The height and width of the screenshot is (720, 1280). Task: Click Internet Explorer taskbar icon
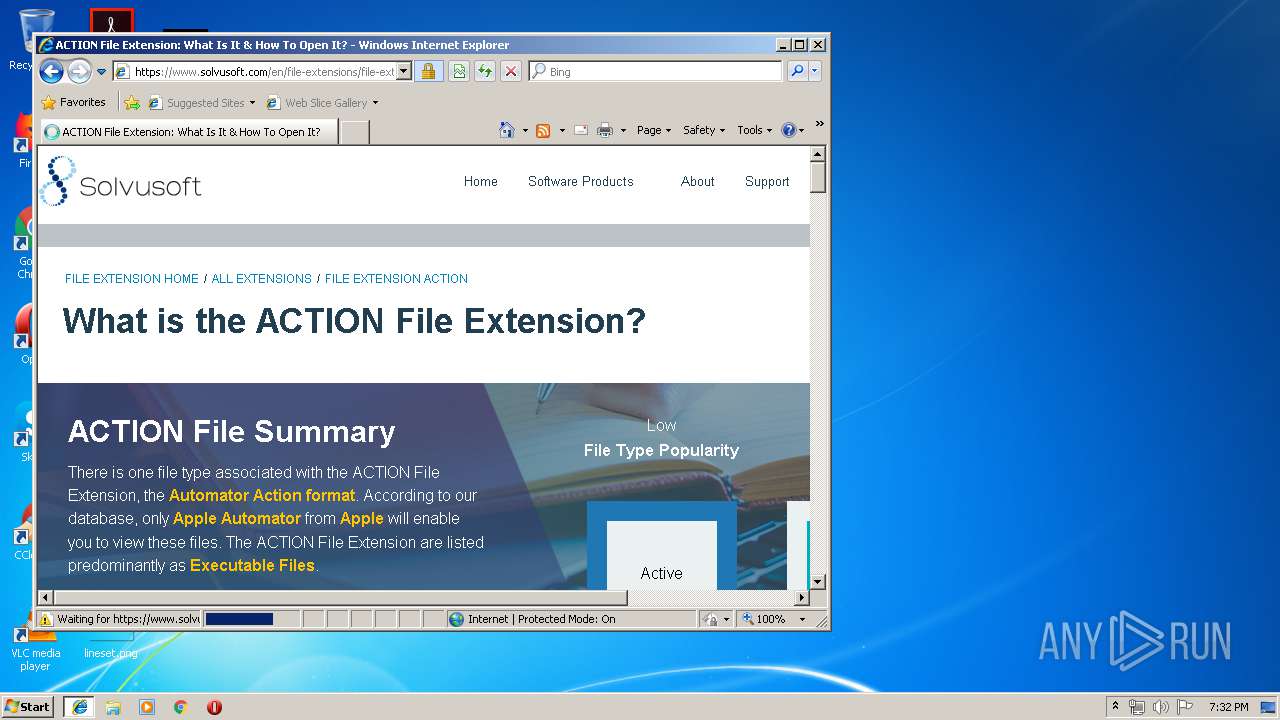80,706
